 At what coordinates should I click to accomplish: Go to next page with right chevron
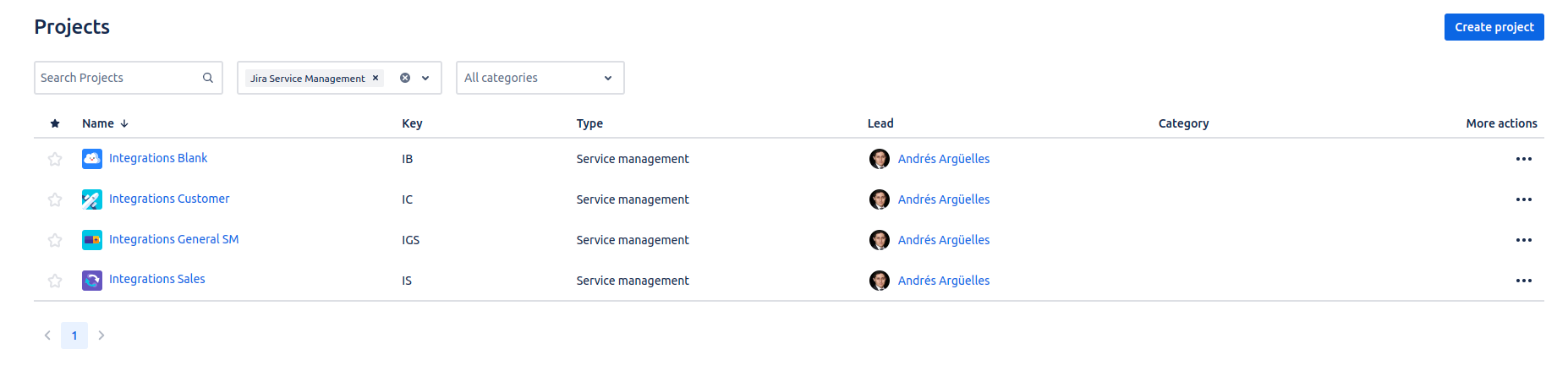(x=101, y=336)
